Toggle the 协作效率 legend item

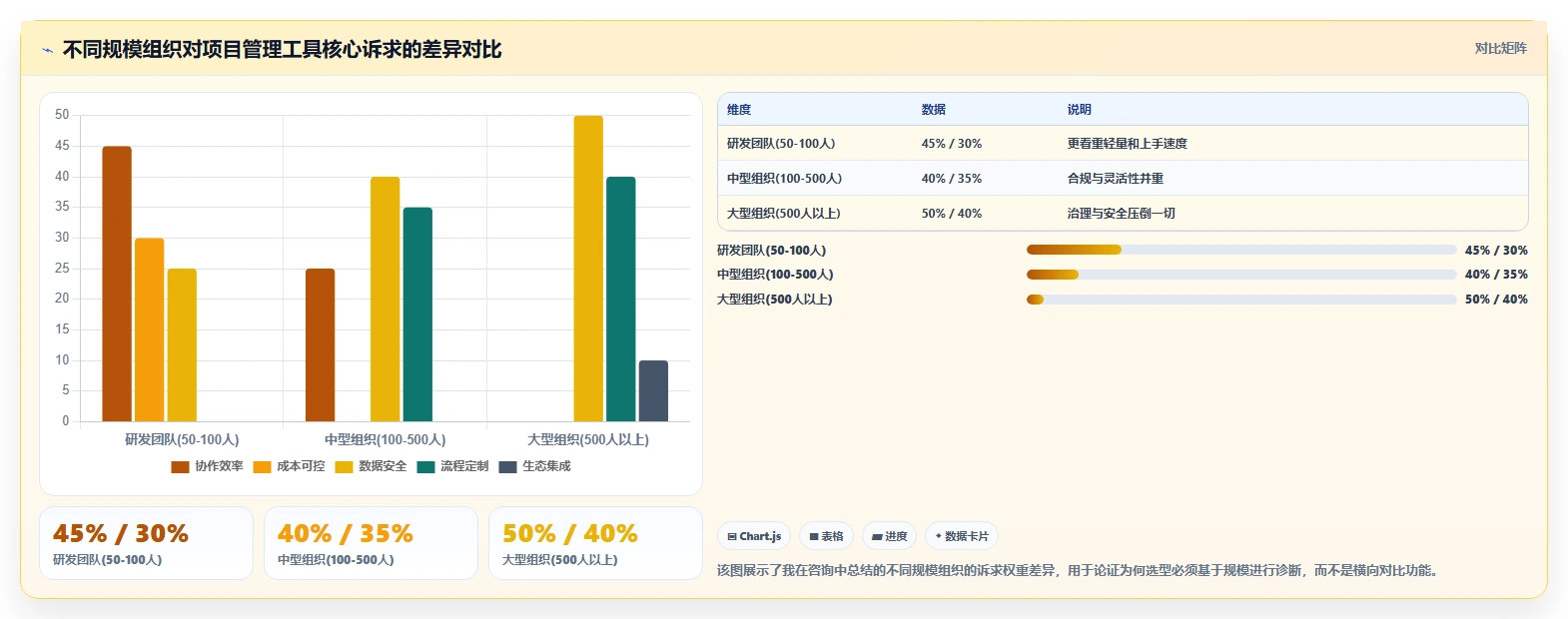tap(207, 466)
